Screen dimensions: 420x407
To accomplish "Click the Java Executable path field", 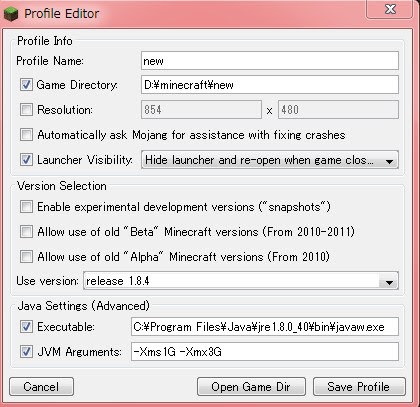I will (265, 327).
